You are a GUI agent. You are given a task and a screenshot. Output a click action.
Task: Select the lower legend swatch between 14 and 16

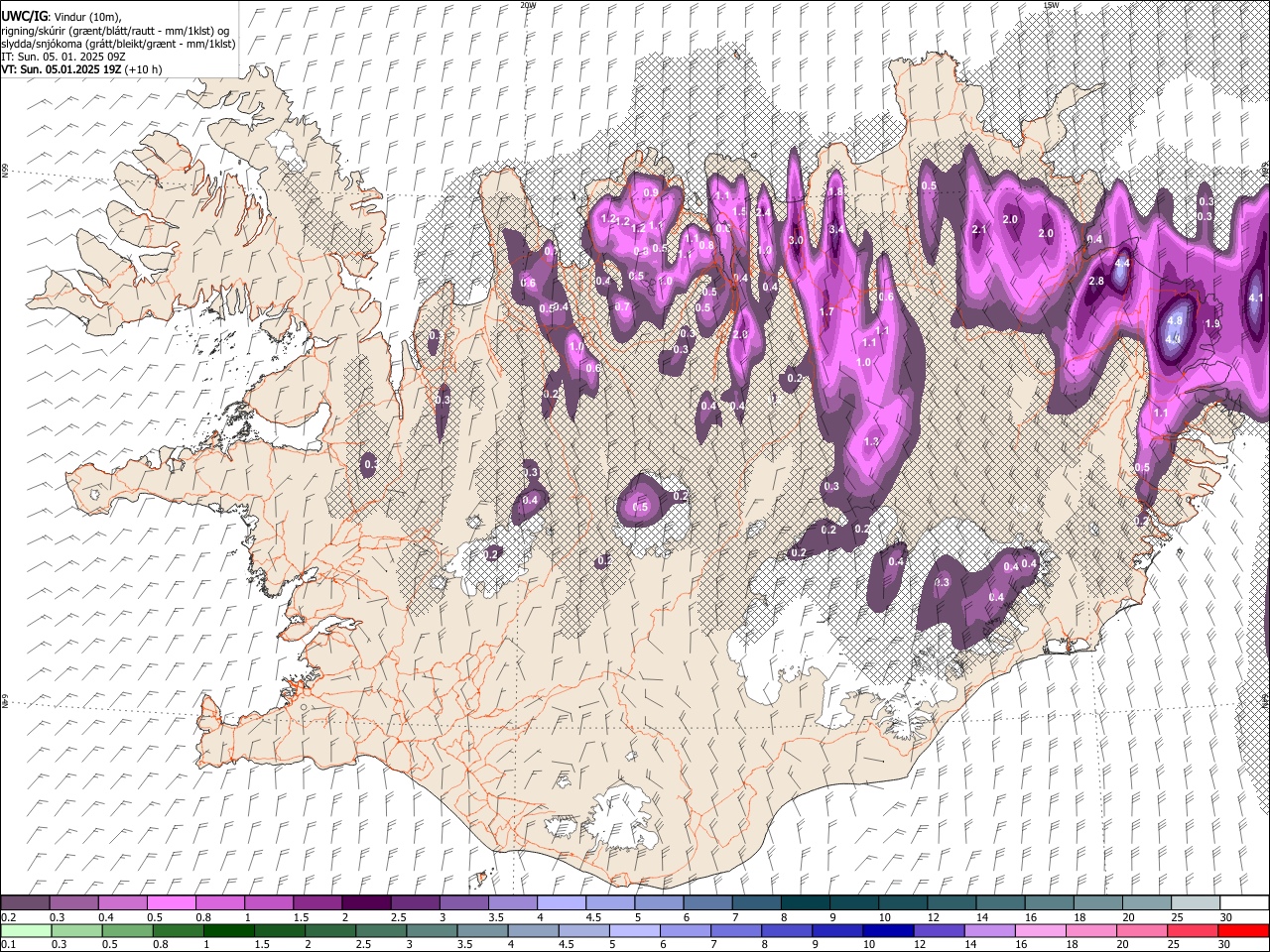(x=990, y=930)
